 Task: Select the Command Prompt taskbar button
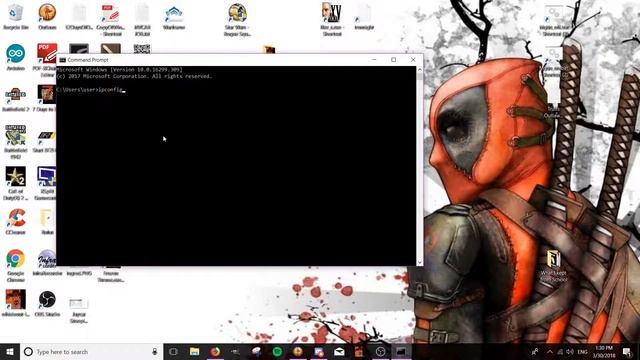tap(401, 351)
